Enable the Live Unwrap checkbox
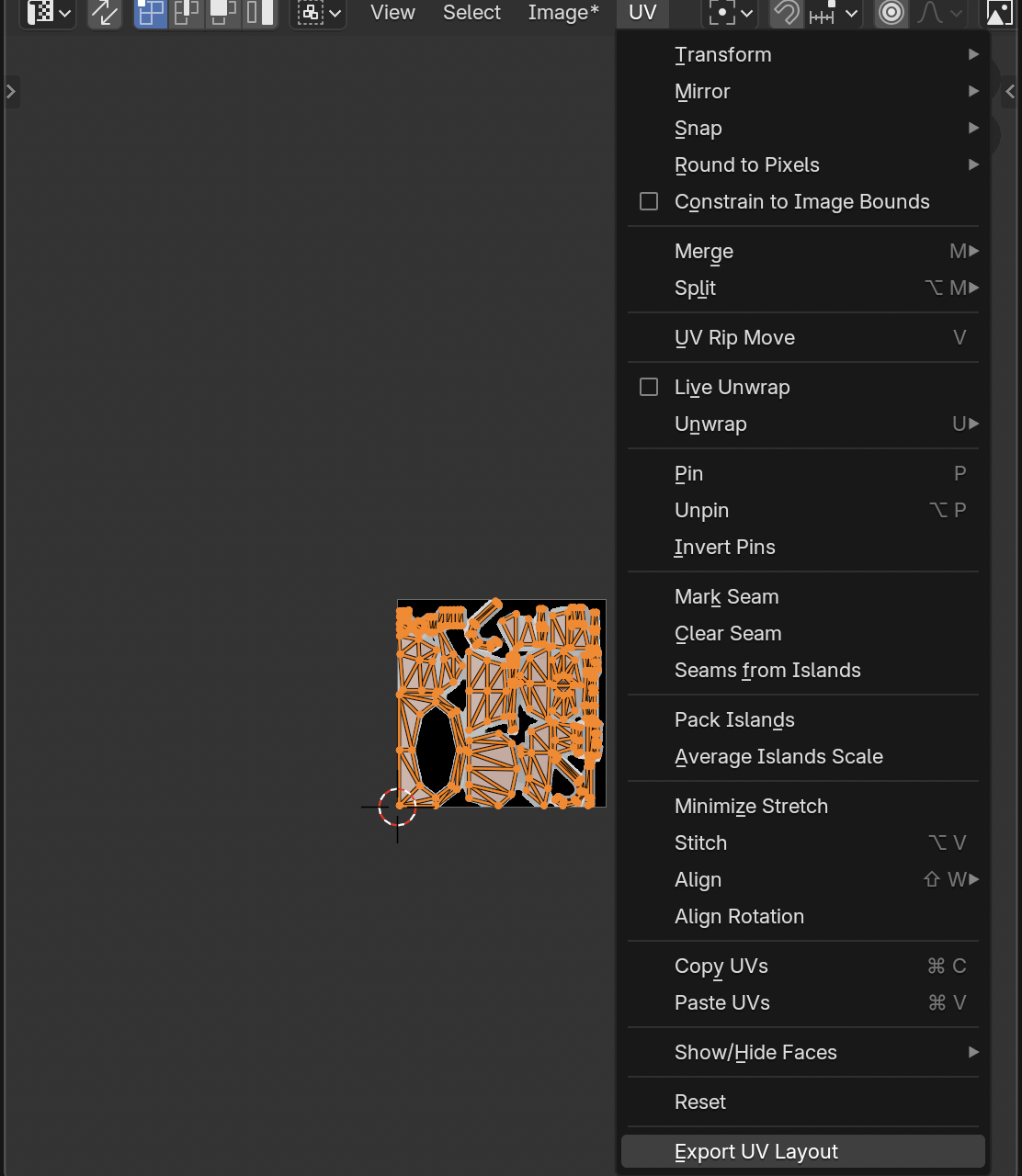The image size is (1022, 1176). (x=649, y=387)
